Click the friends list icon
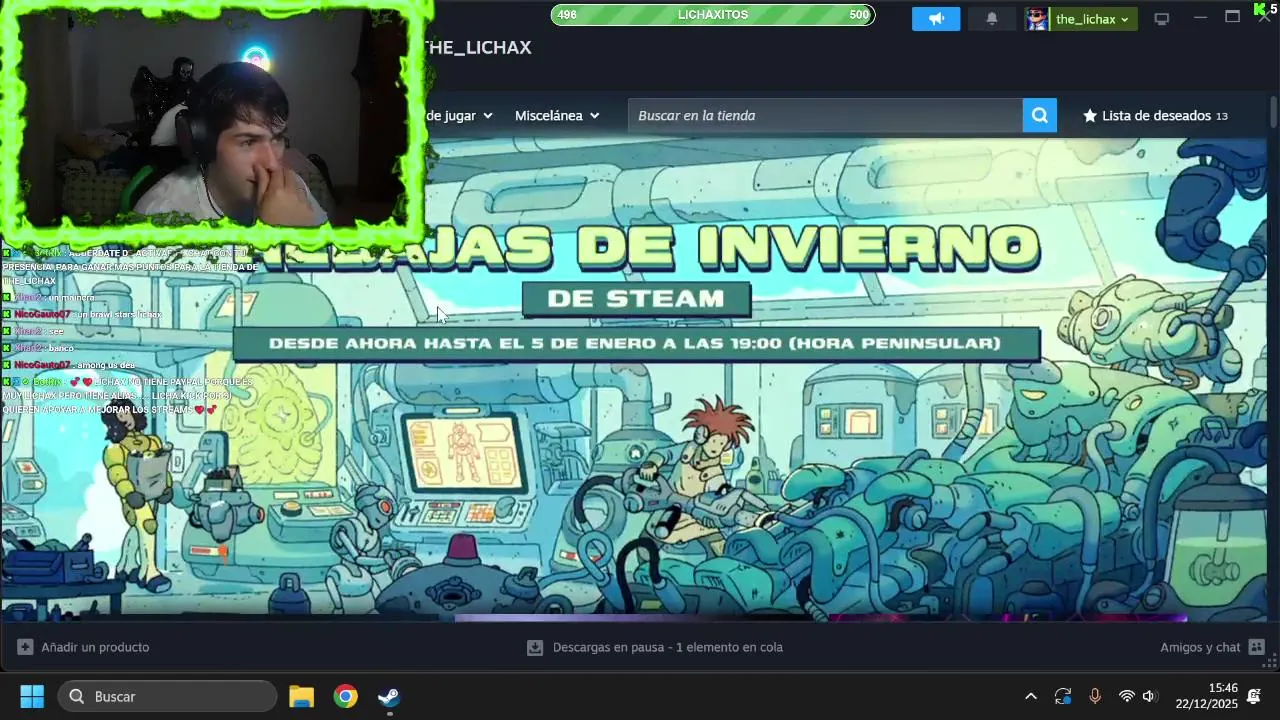1280x720 pixels. [x=1257, y=647]
